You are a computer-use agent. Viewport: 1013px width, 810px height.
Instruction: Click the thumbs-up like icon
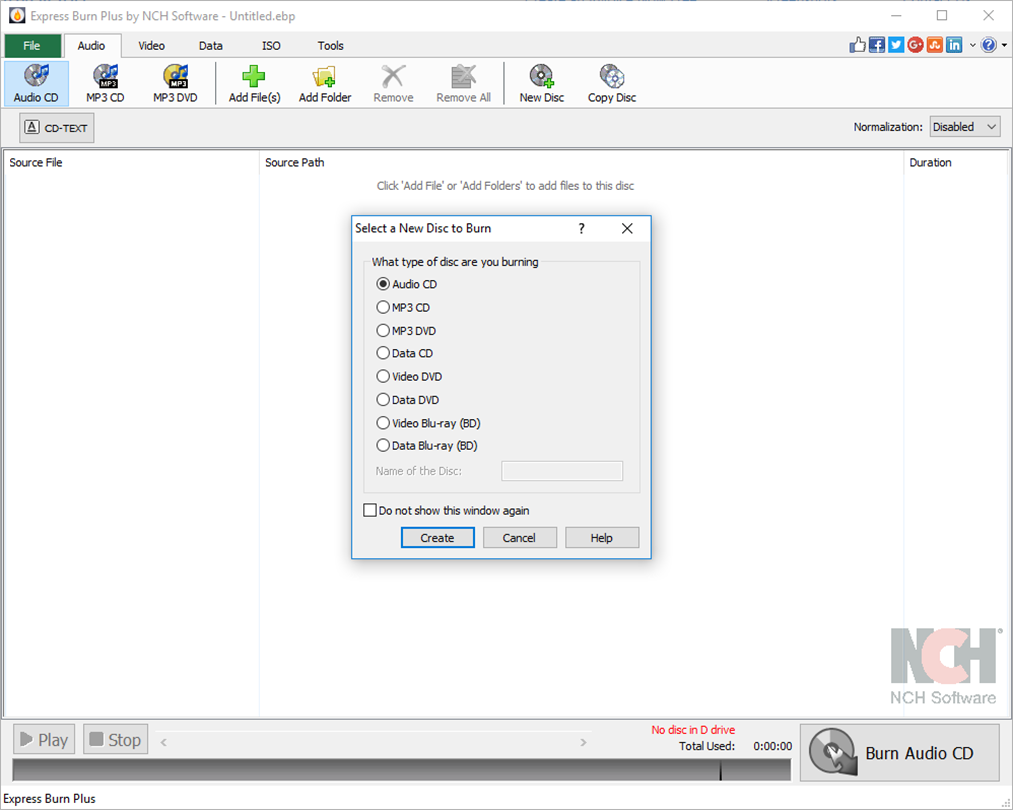[x=857, y=45]
